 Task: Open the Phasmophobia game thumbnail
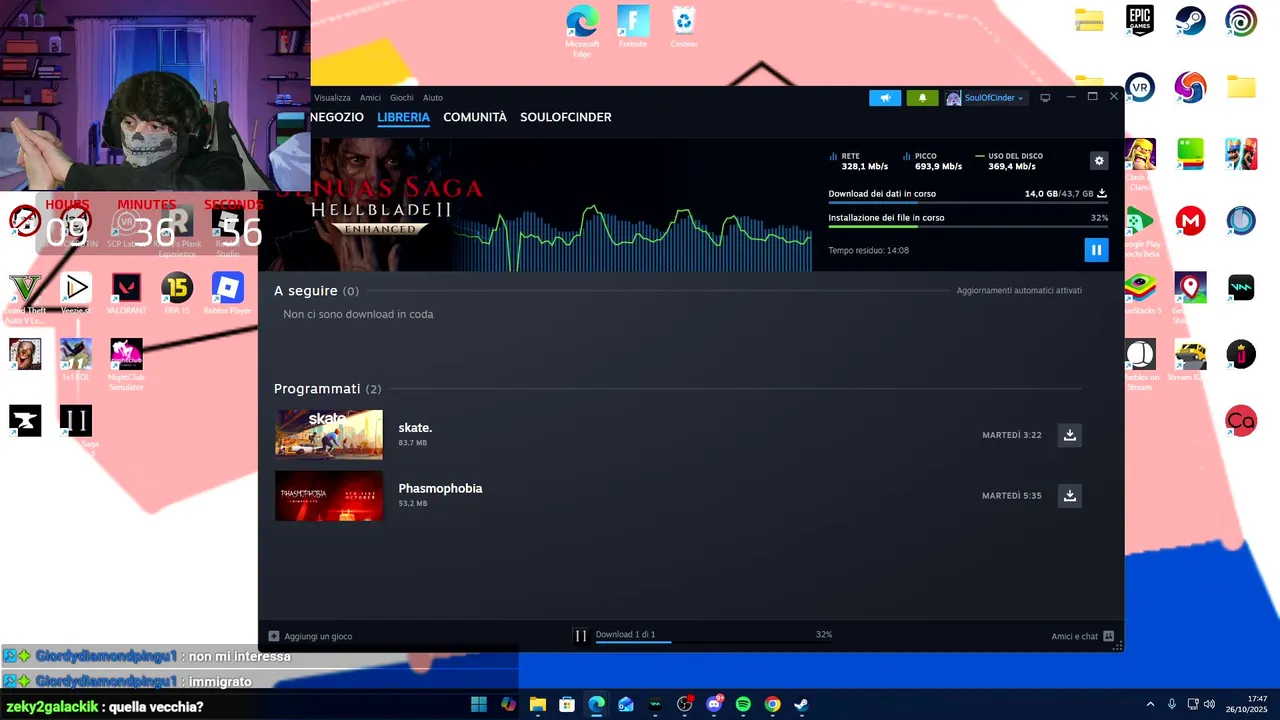click(x=329, y=496)
